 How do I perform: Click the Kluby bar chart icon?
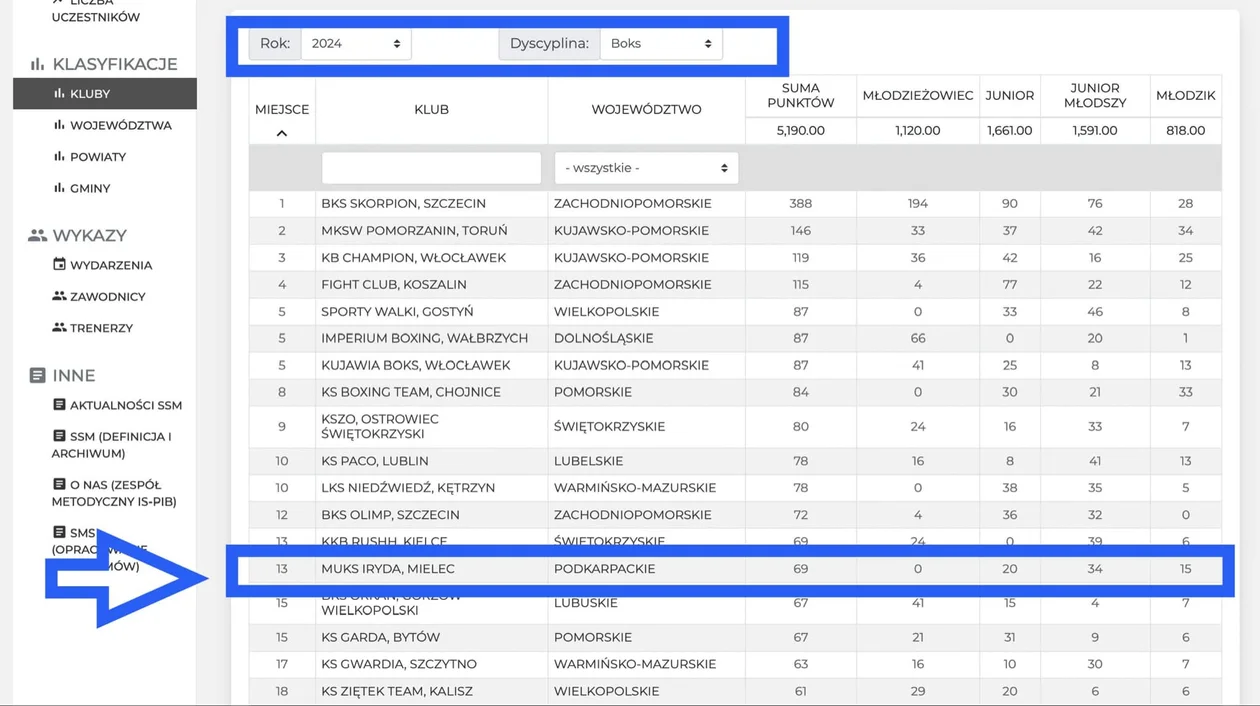pyautogui.click(x=59, y=93)
